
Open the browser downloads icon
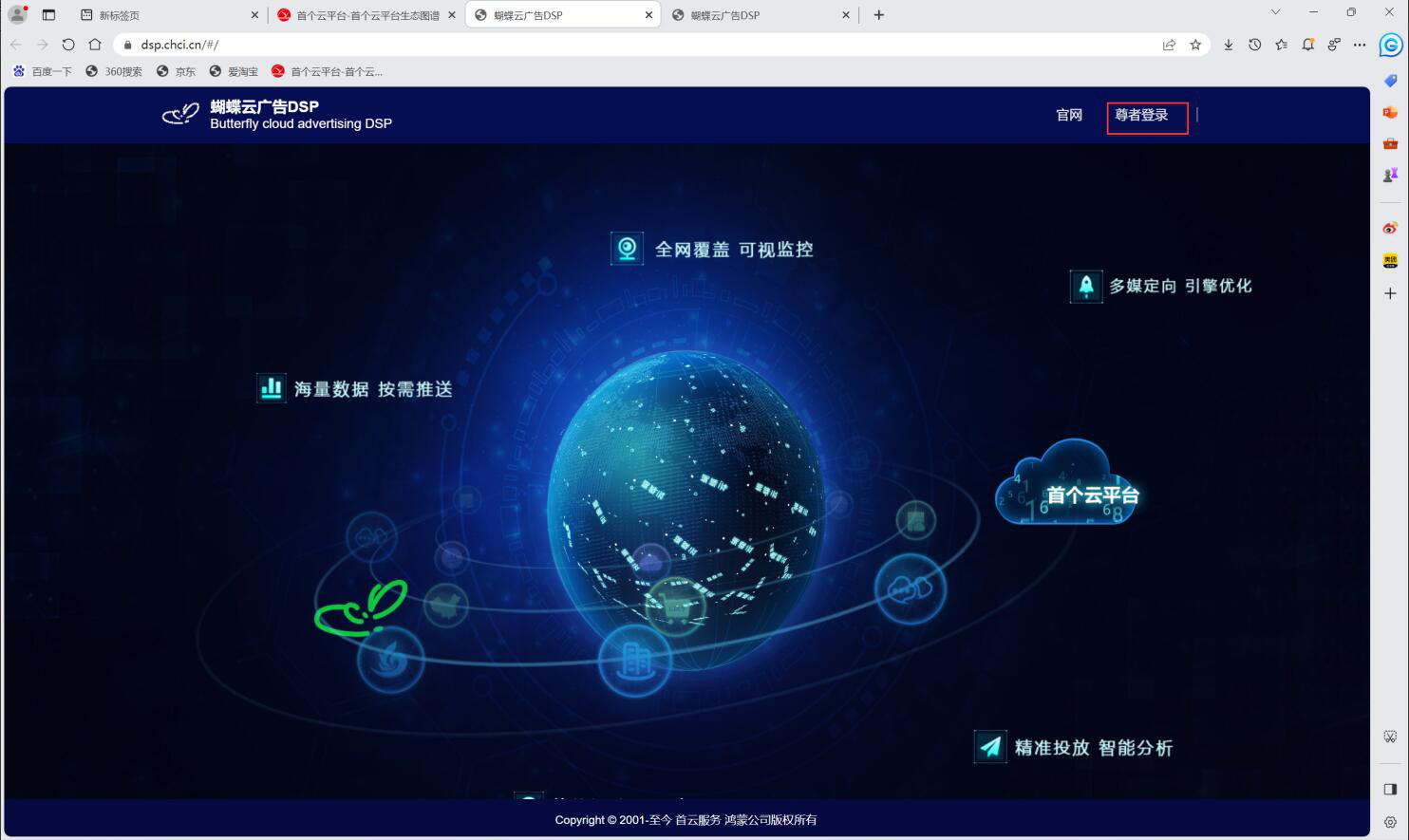[x=1229, y=45]
